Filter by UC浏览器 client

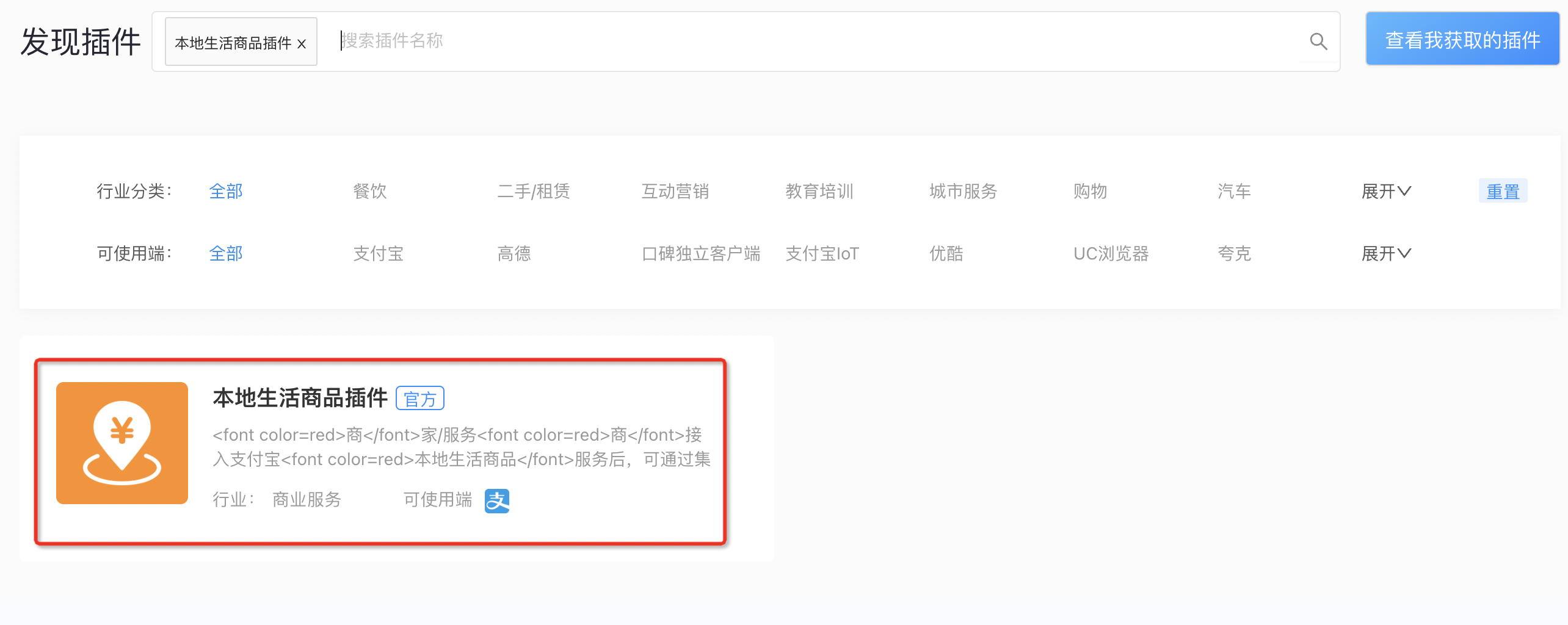(1111, 253)
